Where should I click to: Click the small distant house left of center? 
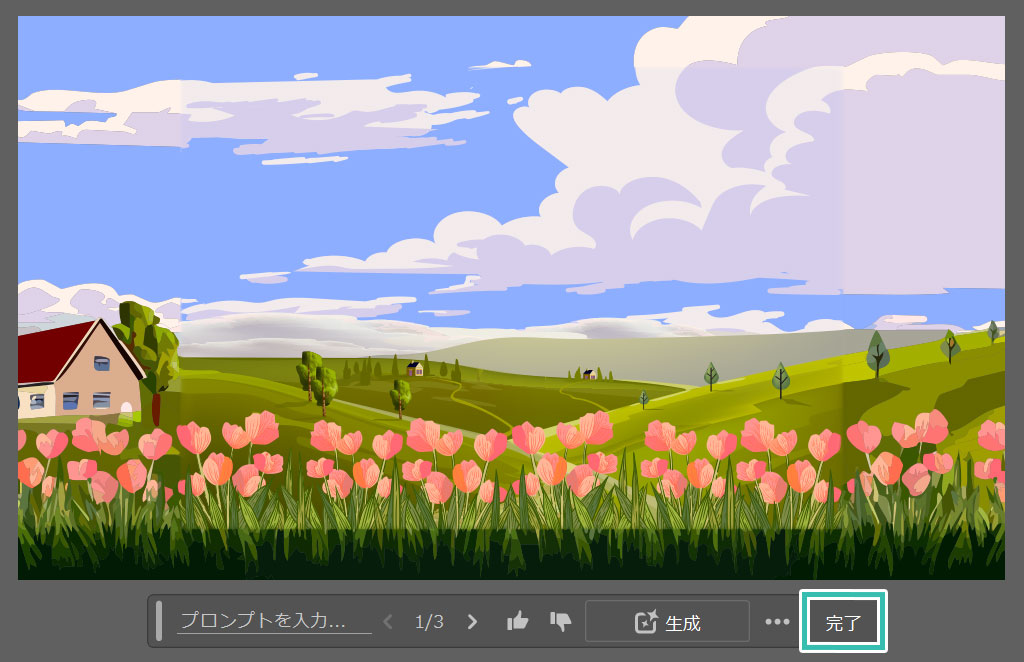pyautogui.click(x=415, y=369)
